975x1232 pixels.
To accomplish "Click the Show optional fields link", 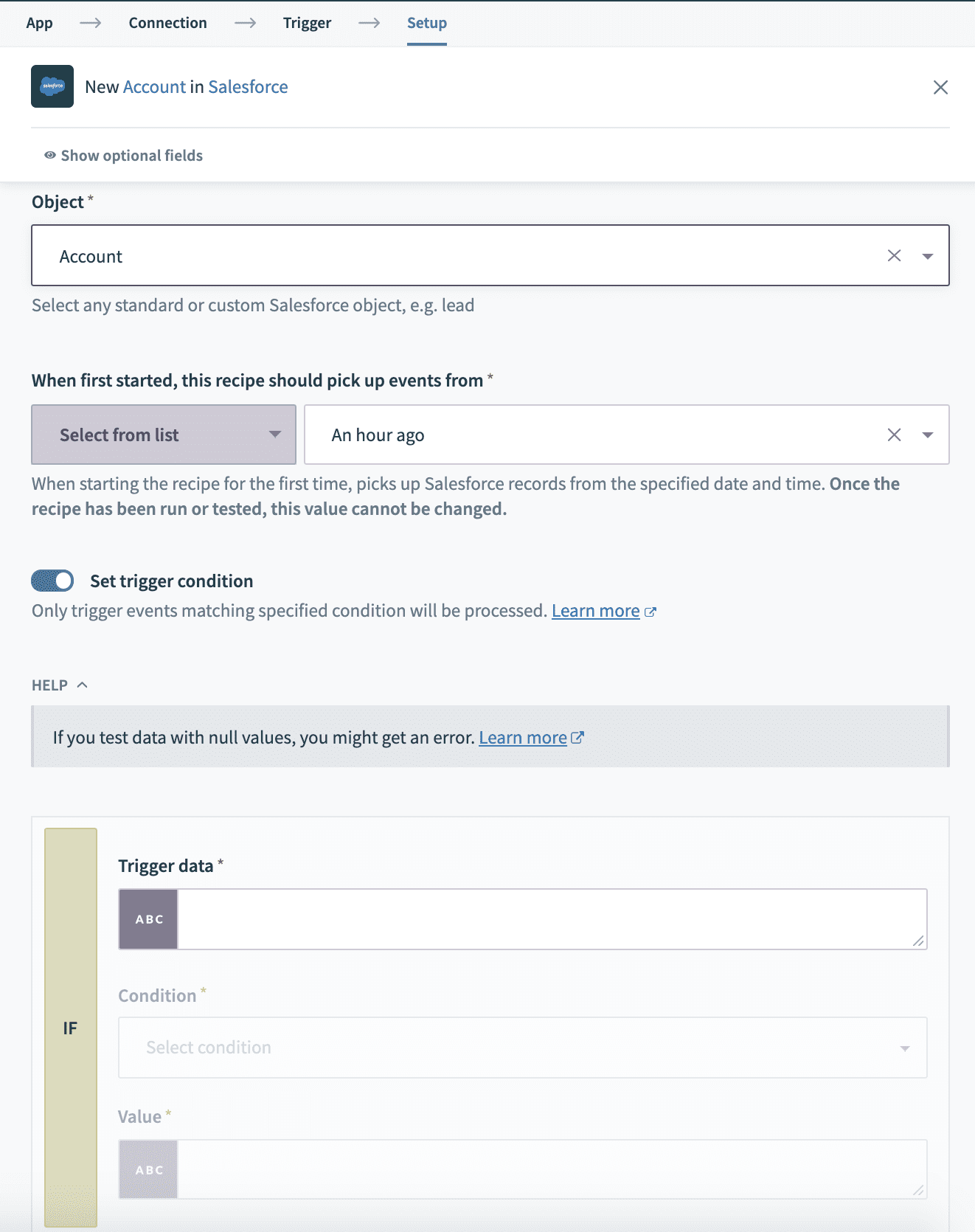I will click(x=131, y=155).
